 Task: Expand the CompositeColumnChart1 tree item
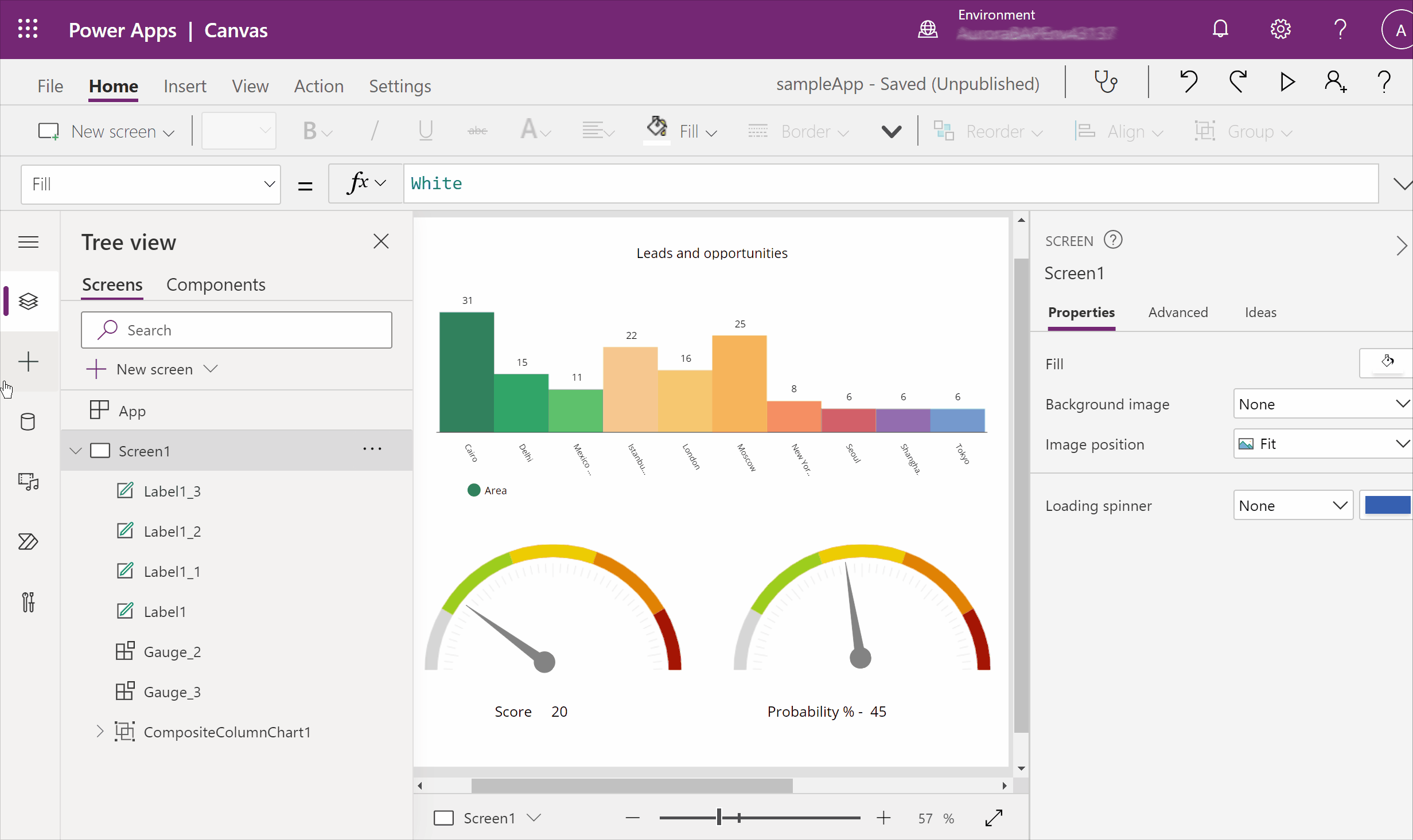pyautogui.click(x=100, y=731)
